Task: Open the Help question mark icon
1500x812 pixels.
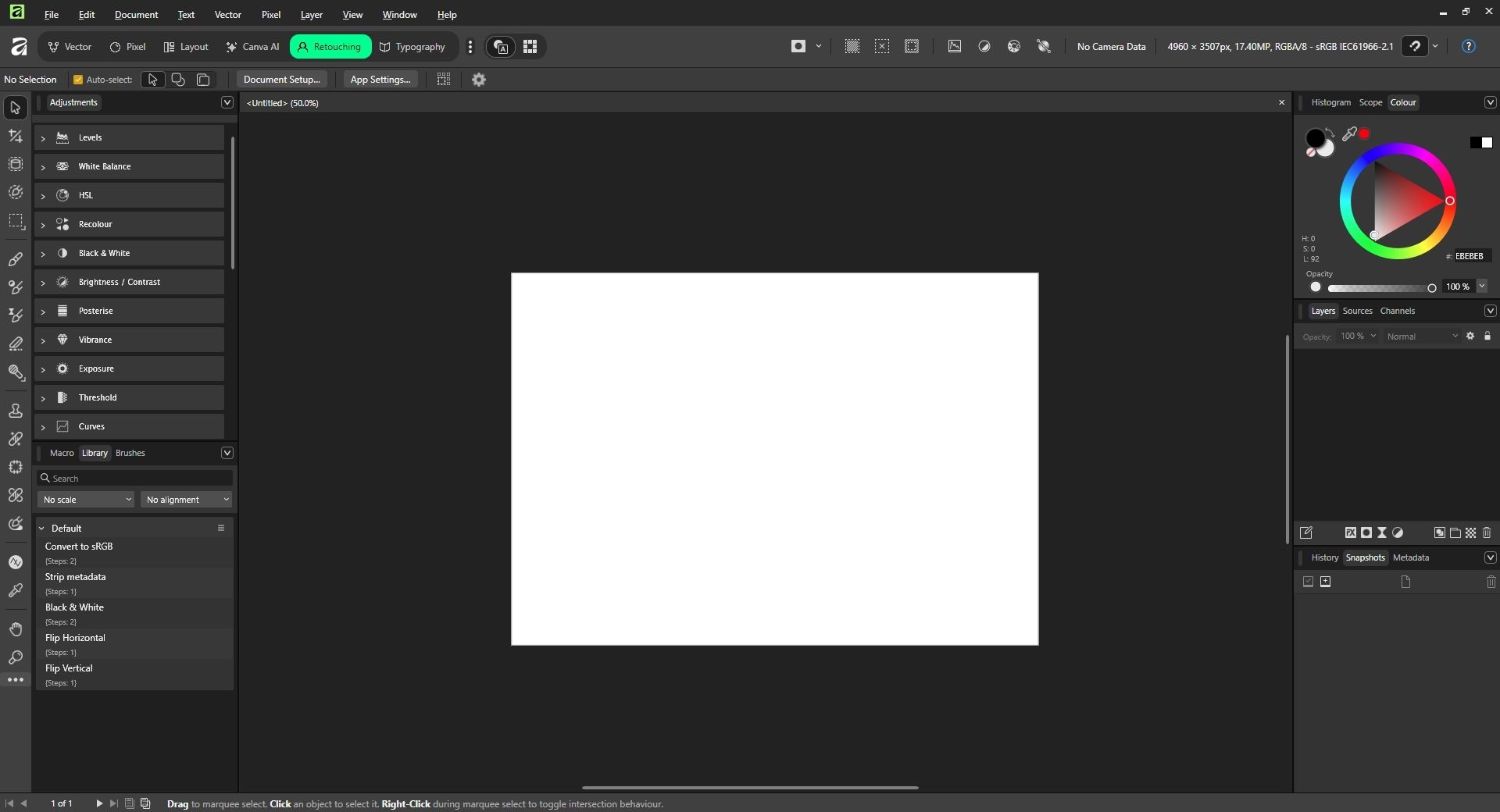Action: (1468, 47)
